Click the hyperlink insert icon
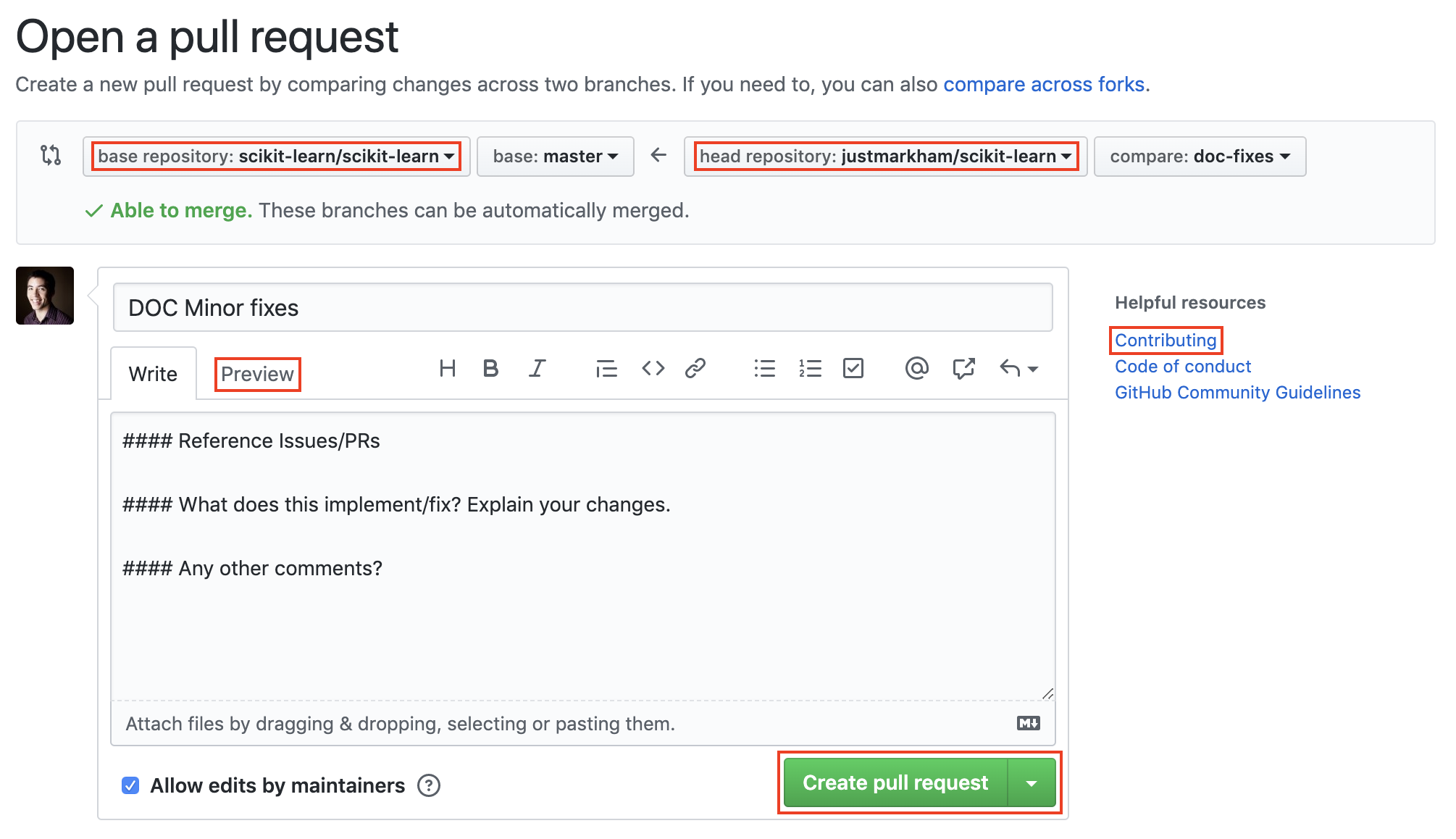 point(697,367)
